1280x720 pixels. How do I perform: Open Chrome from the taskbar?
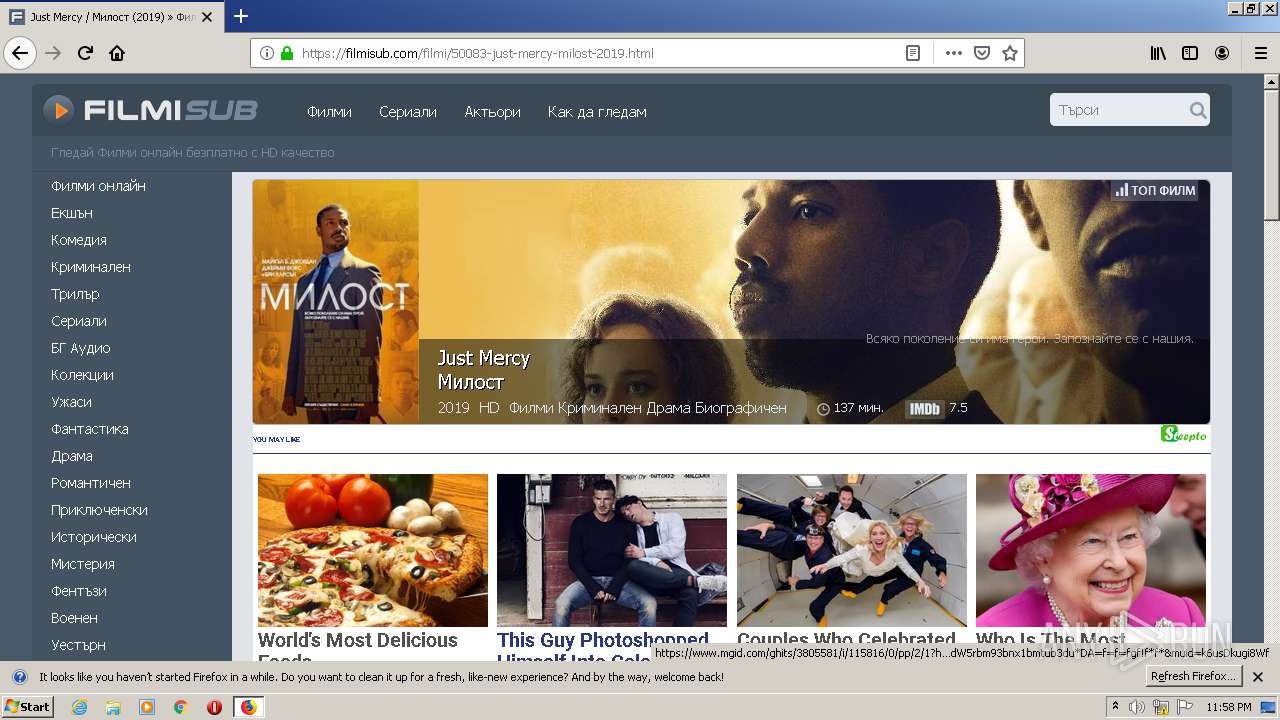pyautogui.click(x=180, y=707)
